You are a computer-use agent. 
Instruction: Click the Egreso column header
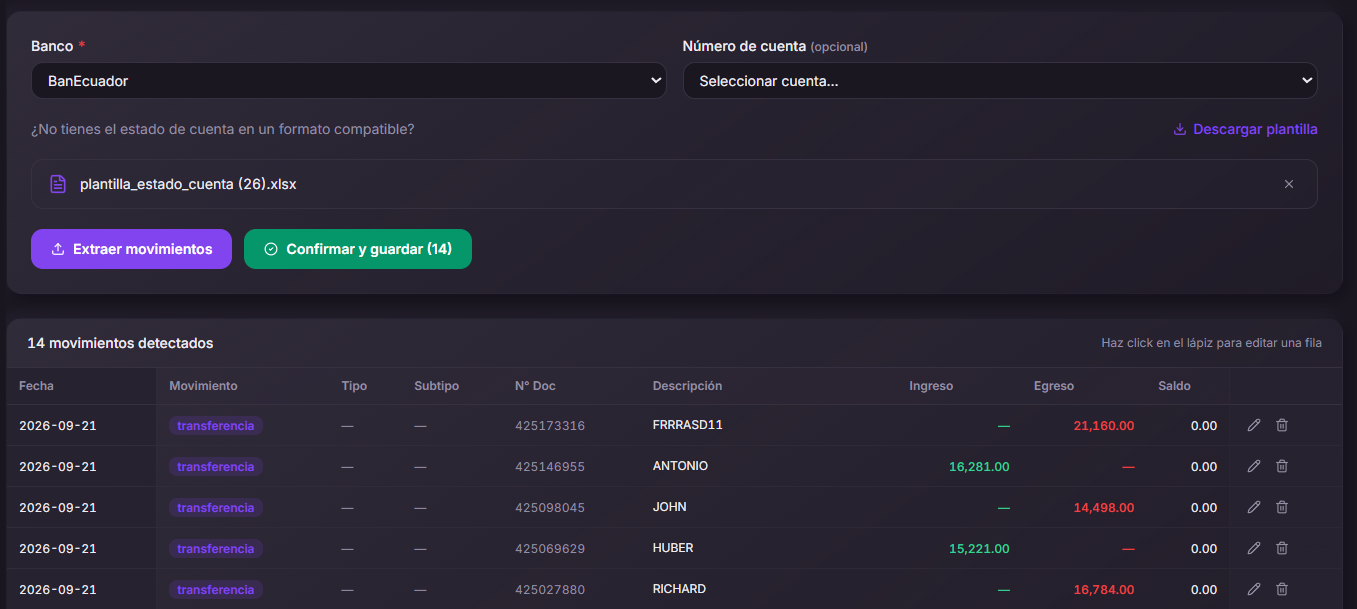point(1054,386)
